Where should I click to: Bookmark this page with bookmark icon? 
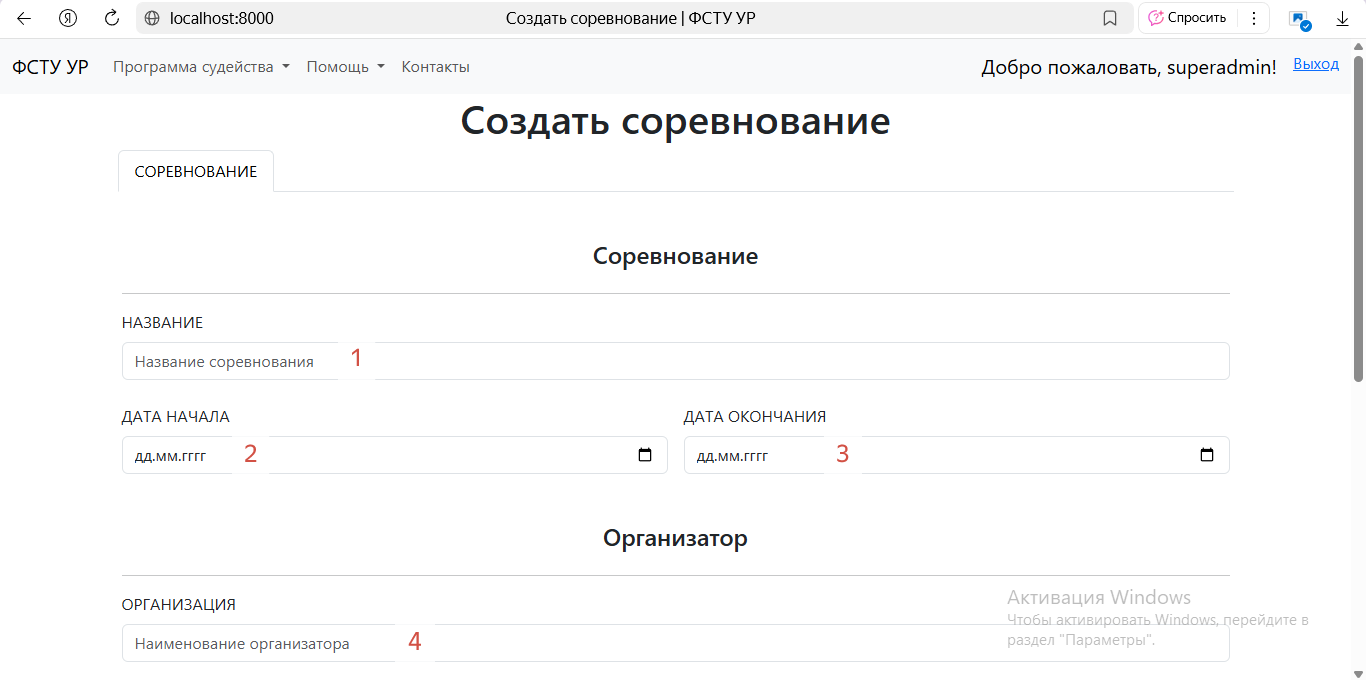pos(1109,18)
